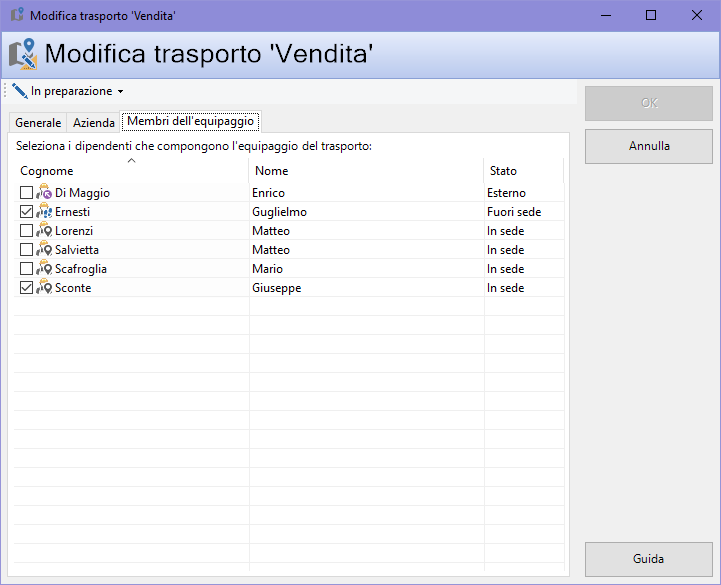
Task: Select the surname 'Ernesti'
Action: point(72,212)
